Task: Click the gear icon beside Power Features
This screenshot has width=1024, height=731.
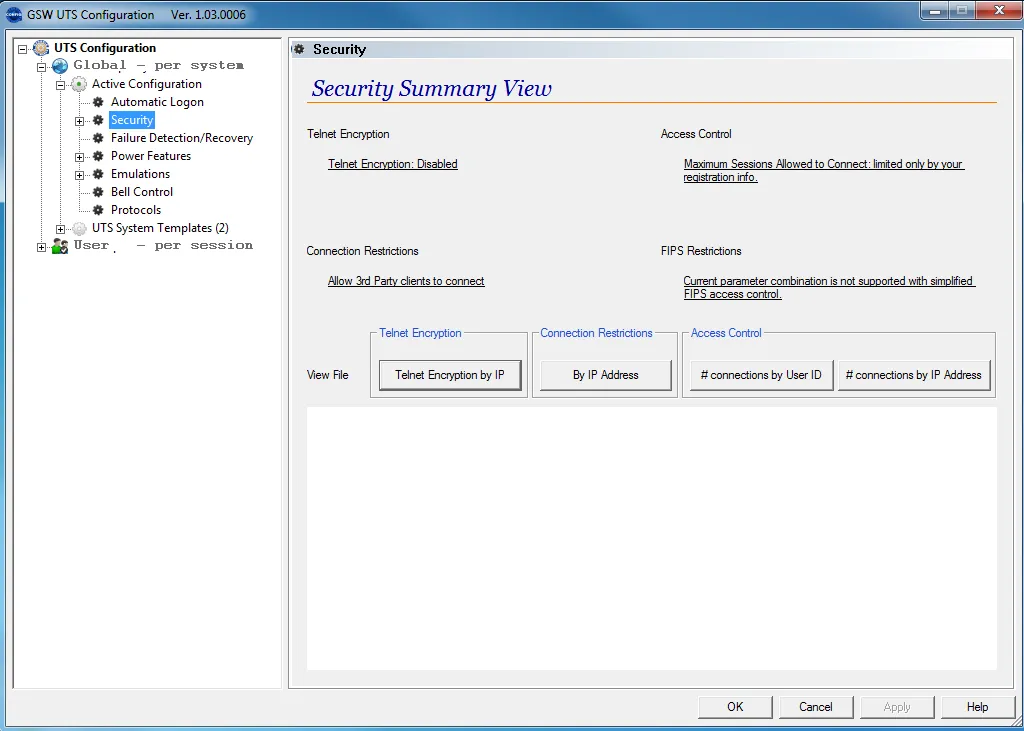Action: click(98, 156)
